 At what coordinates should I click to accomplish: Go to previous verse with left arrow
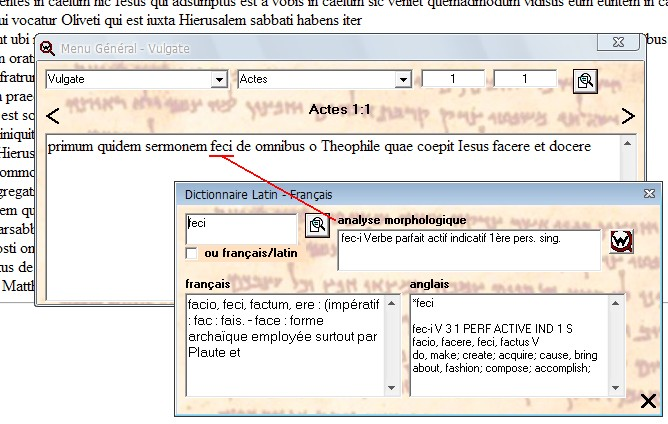53,116
